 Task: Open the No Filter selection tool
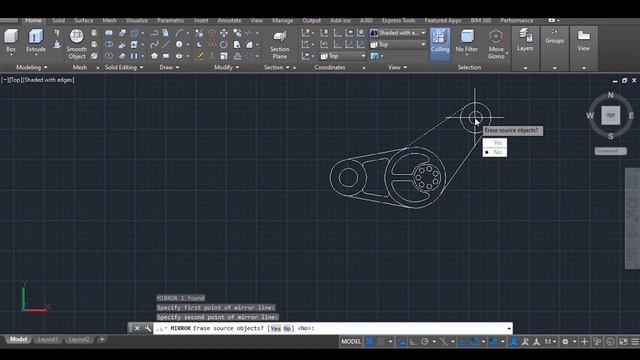(467, 41)
